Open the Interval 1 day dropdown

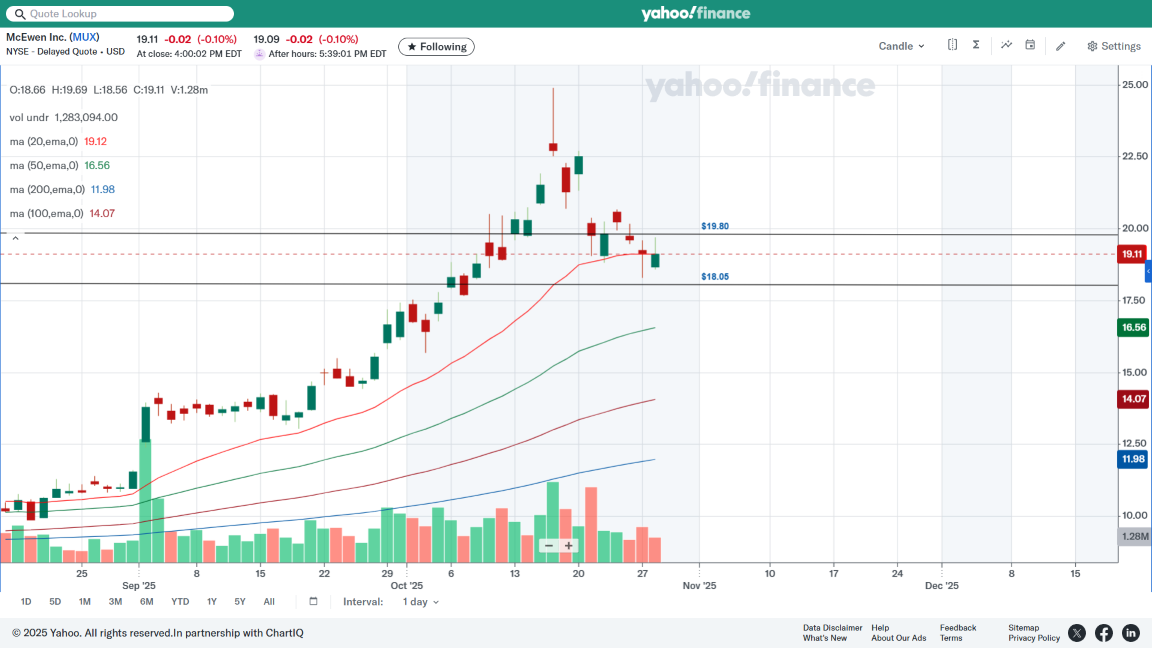420,602
